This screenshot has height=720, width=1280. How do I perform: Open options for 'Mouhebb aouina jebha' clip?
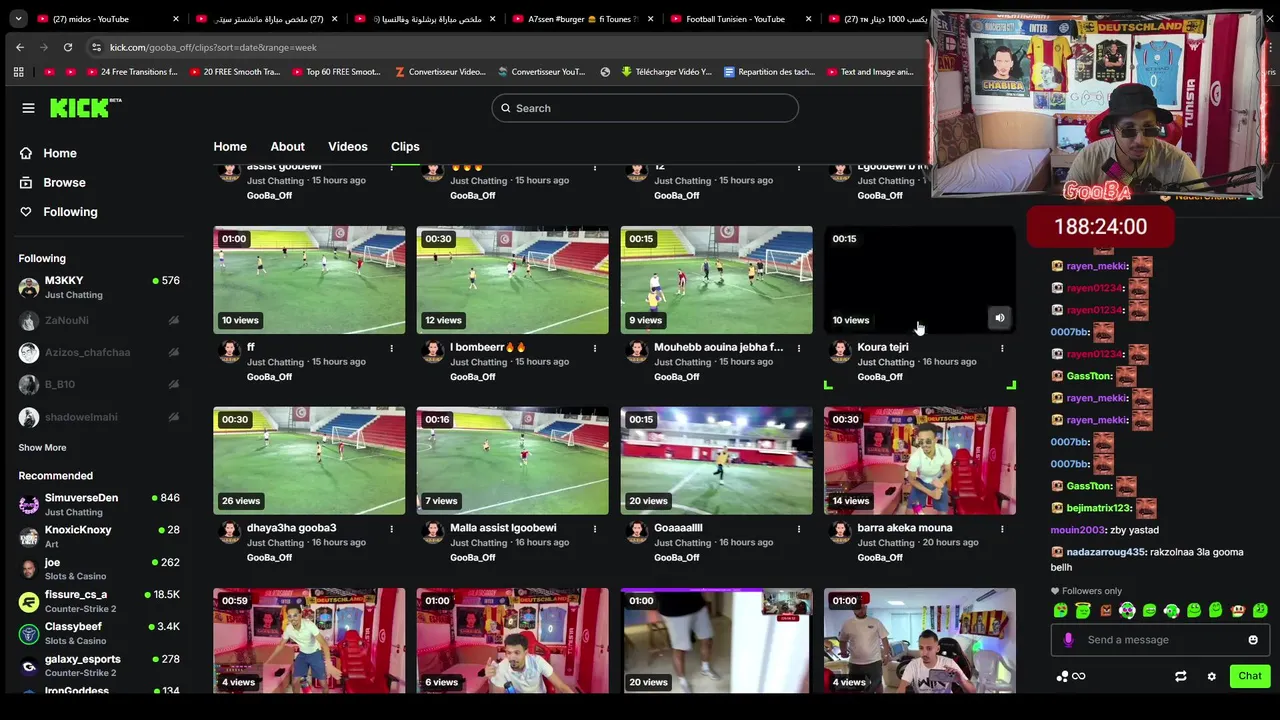click(x=798, y=348)
